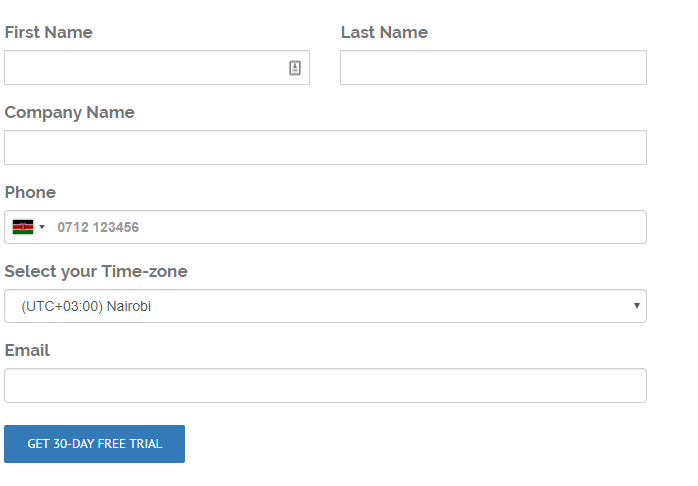Click the Last Name label
Viewport: 698px width, 486px height.
[x=384, y=32]
